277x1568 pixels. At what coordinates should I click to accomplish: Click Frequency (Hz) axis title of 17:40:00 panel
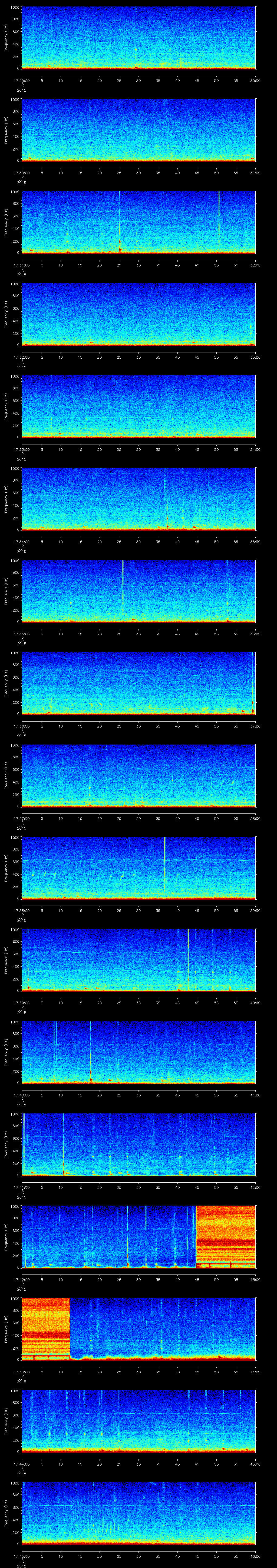click(x=6, y=1052)
